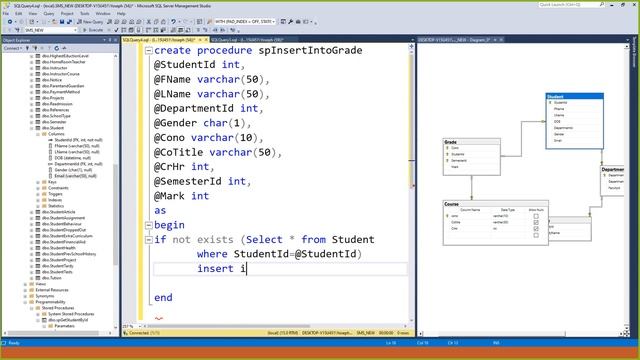This screenshot has height=360, width=640.
Task: Toggle Allow Nulls checkbox for CrHr row
Action: click(536, 229)
